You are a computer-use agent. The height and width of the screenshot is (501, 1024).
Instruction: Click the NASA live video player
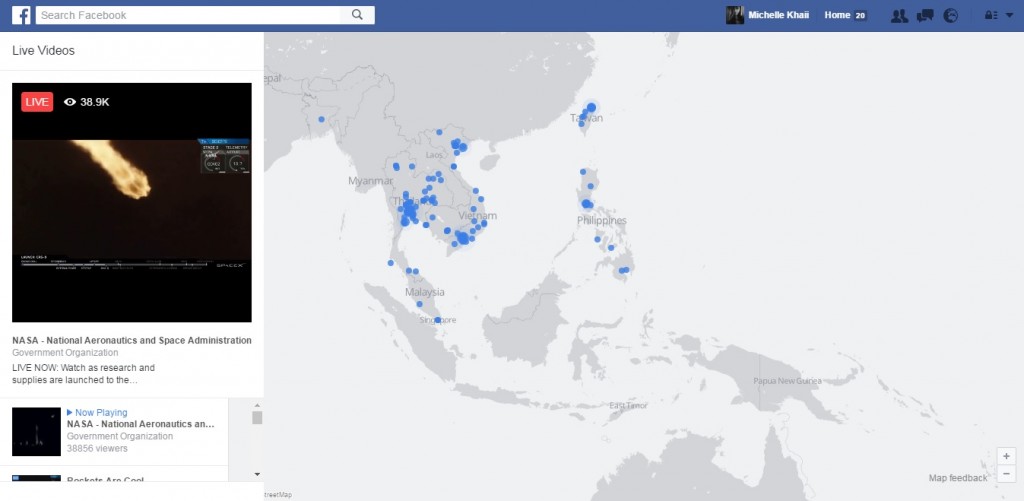pos(132,202)
